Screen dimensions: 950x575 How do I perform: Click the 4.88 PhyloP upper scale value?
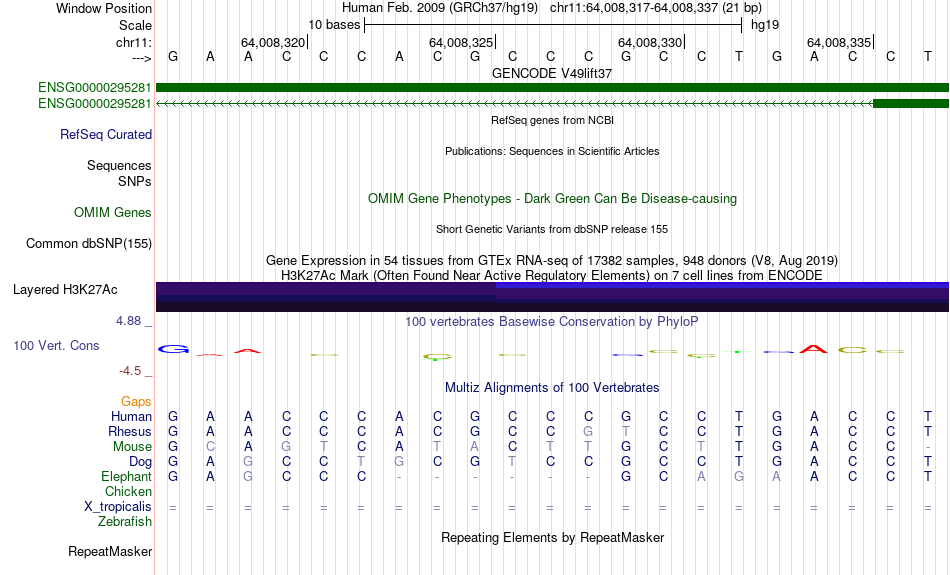pos(128,321)
